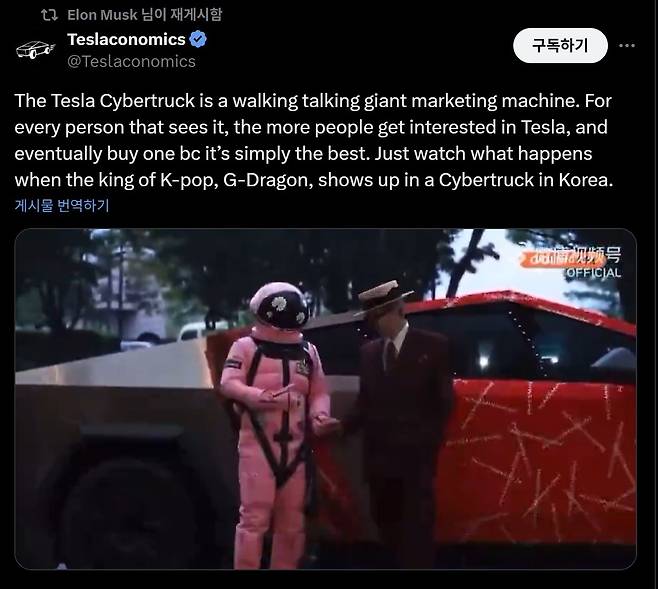658x589 pixels.
Task: Open Elon Musk's profile from repost line
Action: tap(102, 15)
